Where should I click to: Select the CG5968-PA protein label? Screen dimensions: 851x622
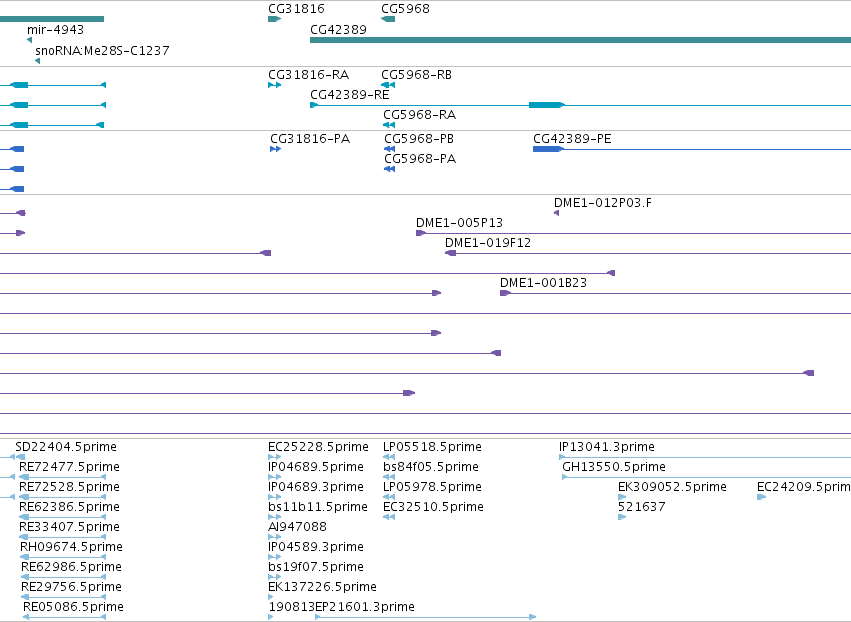tap(420, 159)
